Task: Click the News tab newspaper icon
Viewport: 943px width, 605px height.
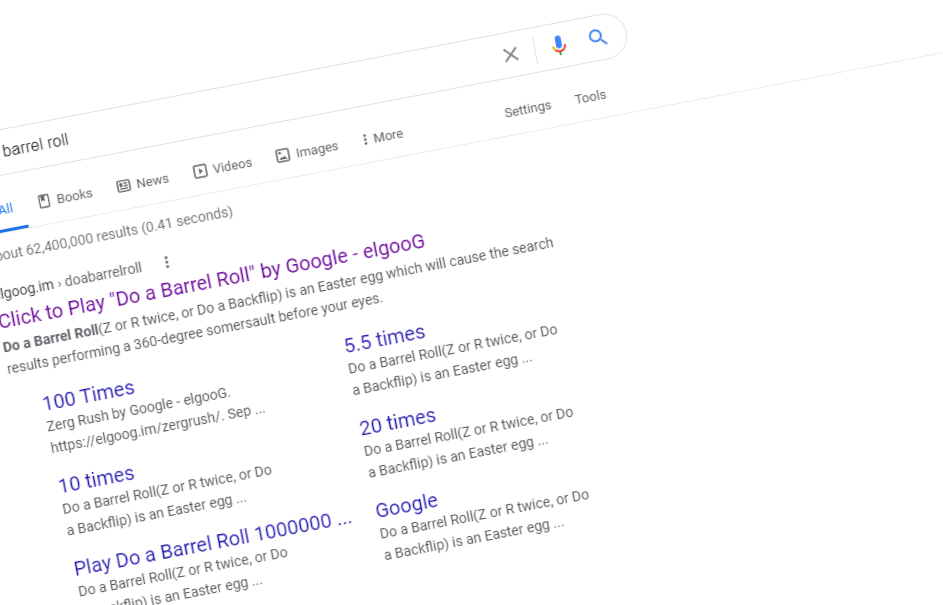Action: (x=123, y=186)
